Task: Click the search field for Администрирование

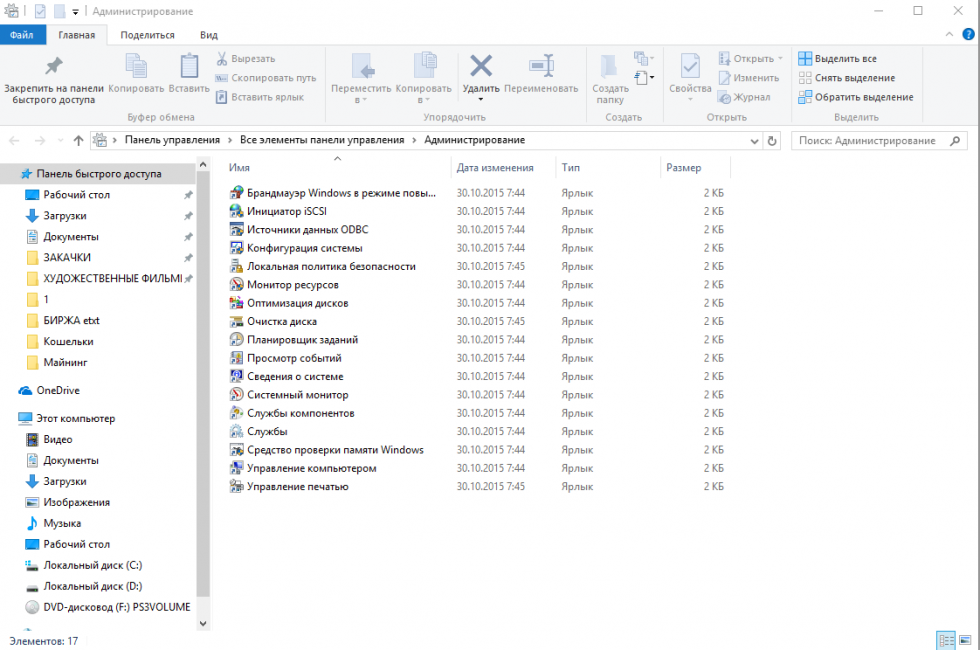Action: pos(879,141)
